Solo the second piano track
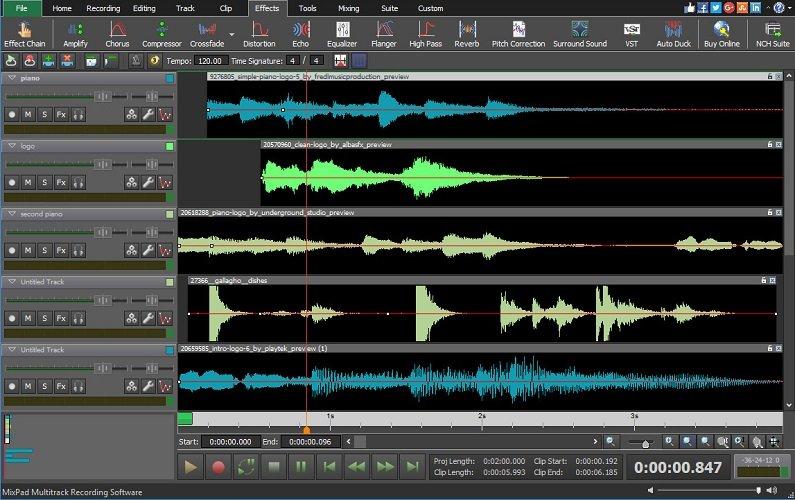The width and height of the screenshot is (795, 500). 45,251
